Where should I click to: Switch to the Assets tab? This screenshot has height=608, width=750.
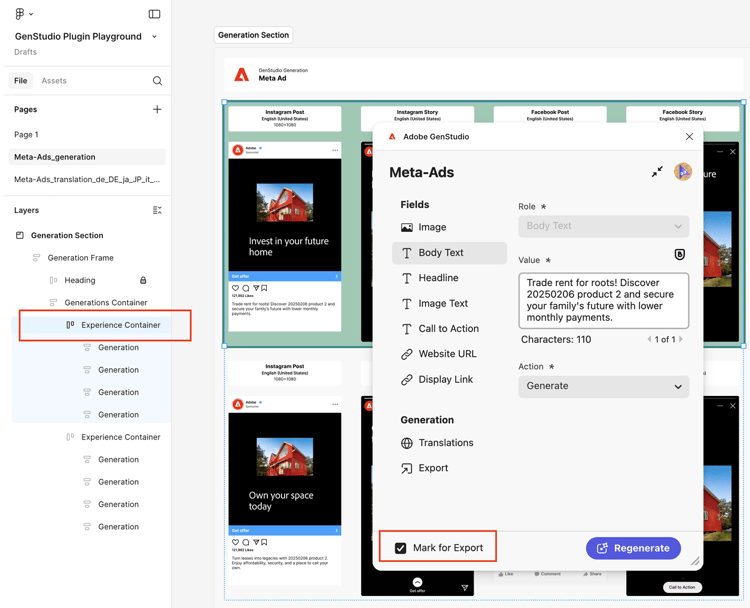tap(54, 80)
